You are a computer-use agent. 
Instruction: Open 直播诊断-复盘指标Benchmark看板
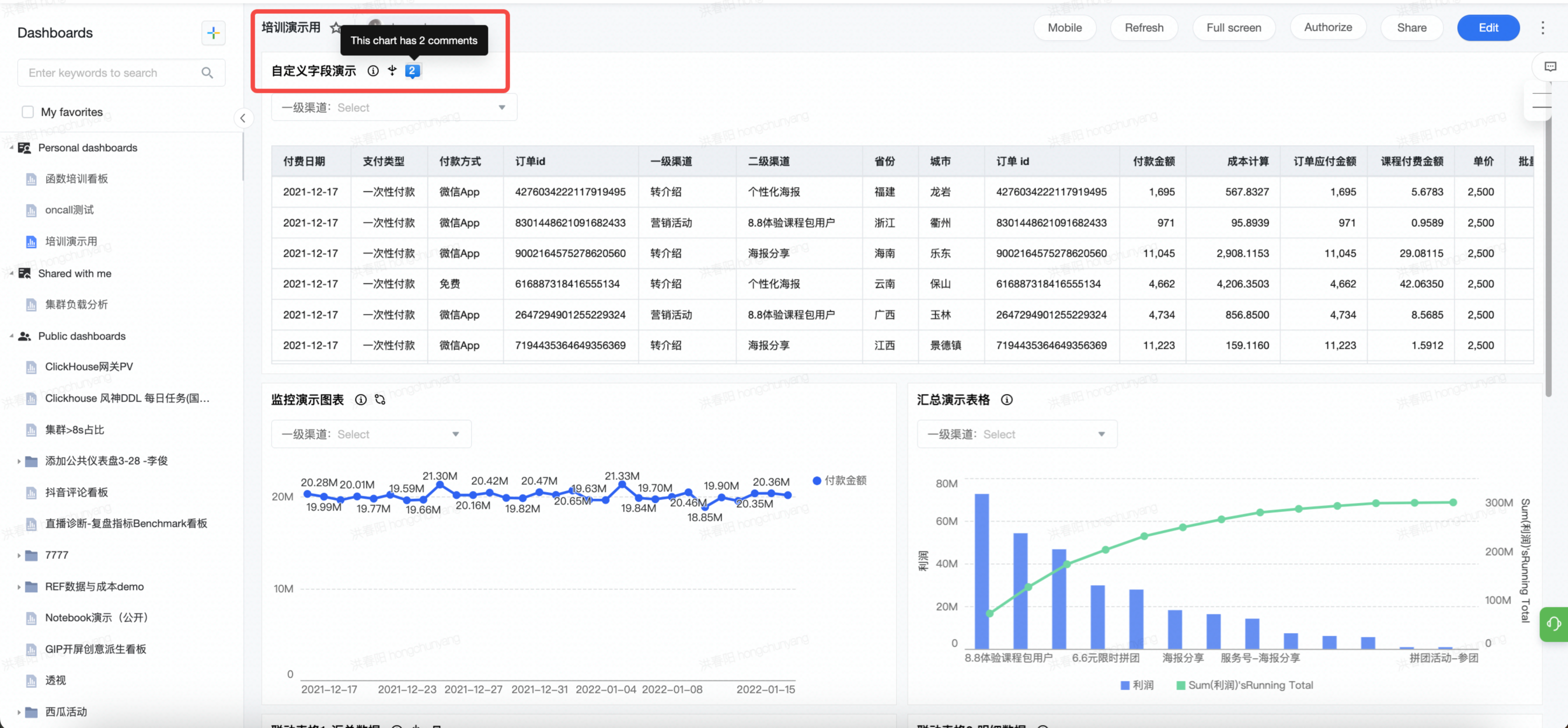point(126,524)
